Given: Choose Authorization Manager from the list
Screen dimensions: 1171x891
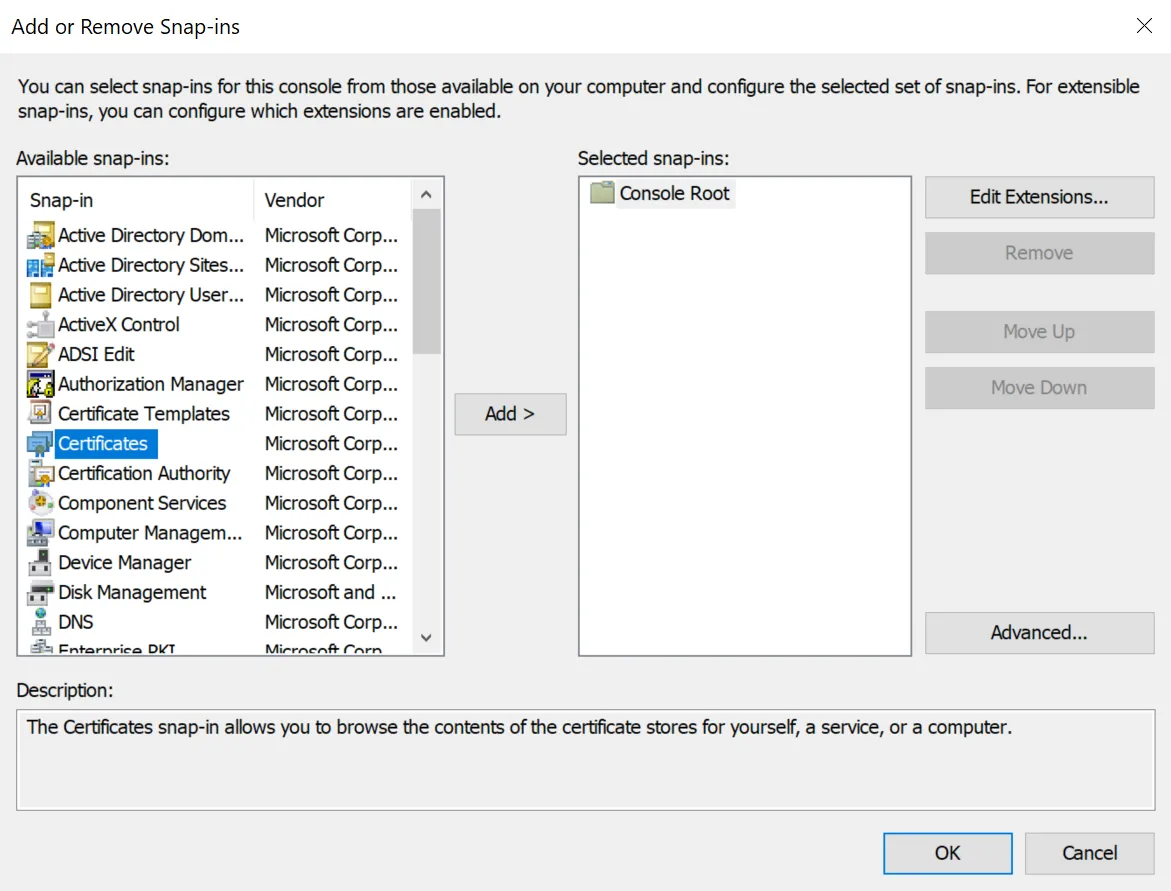Looking at the screenshot, I should 151,385.
